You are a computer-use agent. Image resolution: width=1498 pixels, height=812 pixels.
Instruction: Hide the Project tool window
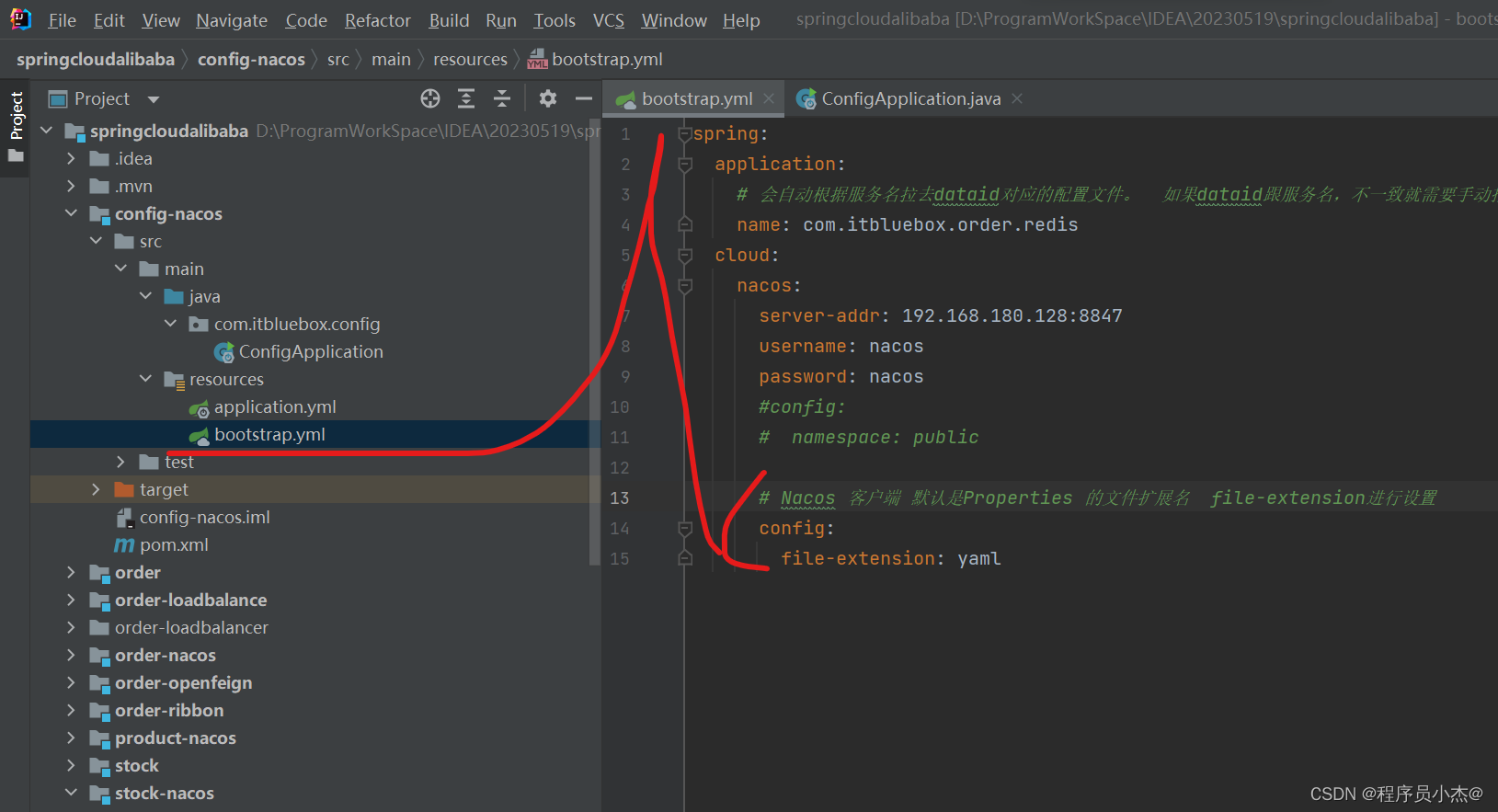point(583,98)
